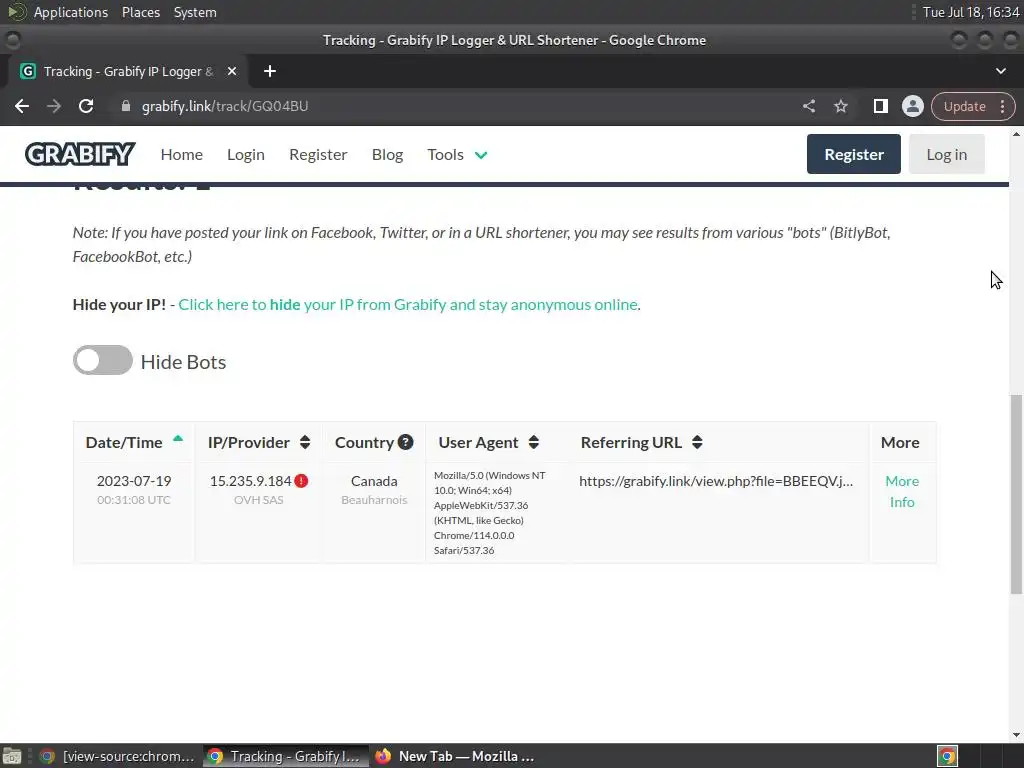Close the Tracking - Grabify tab
Image resolution: width=1024 pixels, height=768 pixels.
pyautogui.click(x=232, y=71)
